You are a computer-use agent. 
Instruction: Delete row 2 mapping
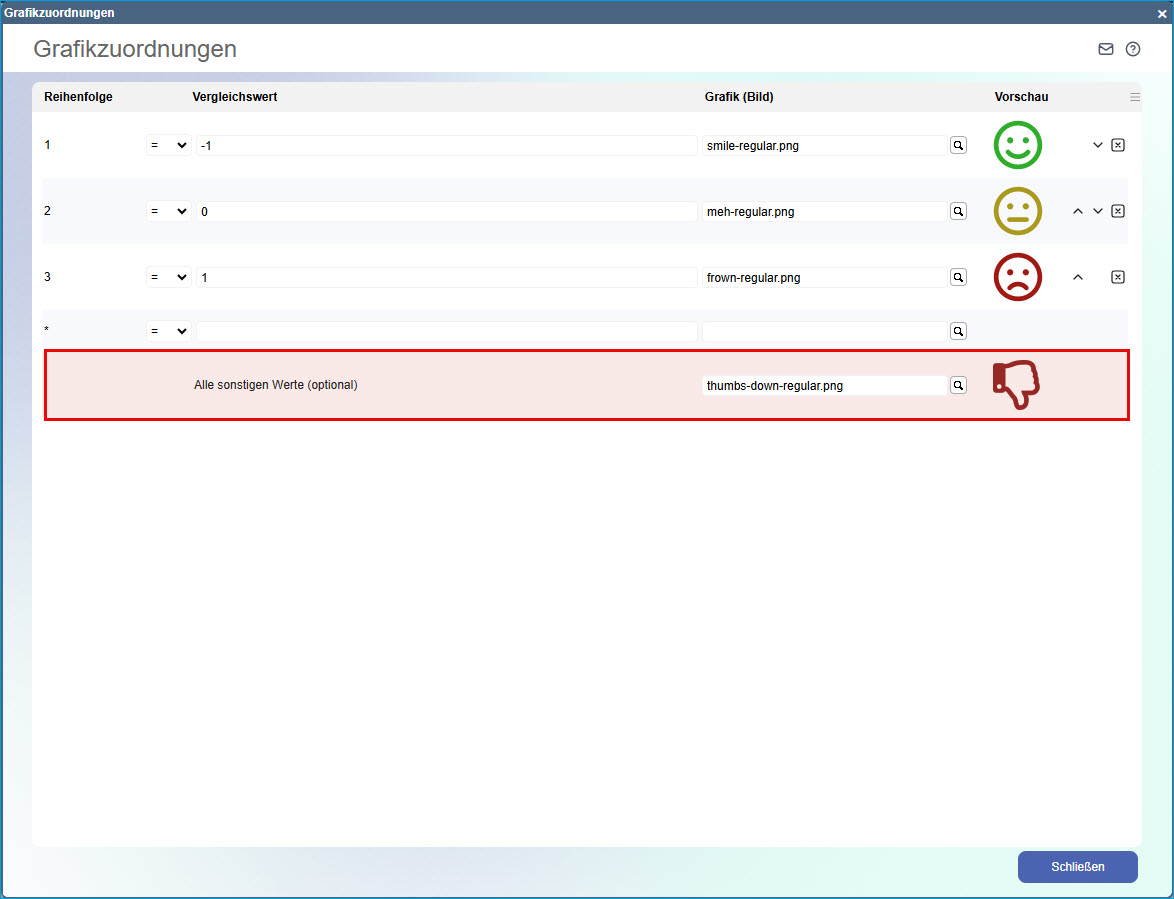point(1118,211)
